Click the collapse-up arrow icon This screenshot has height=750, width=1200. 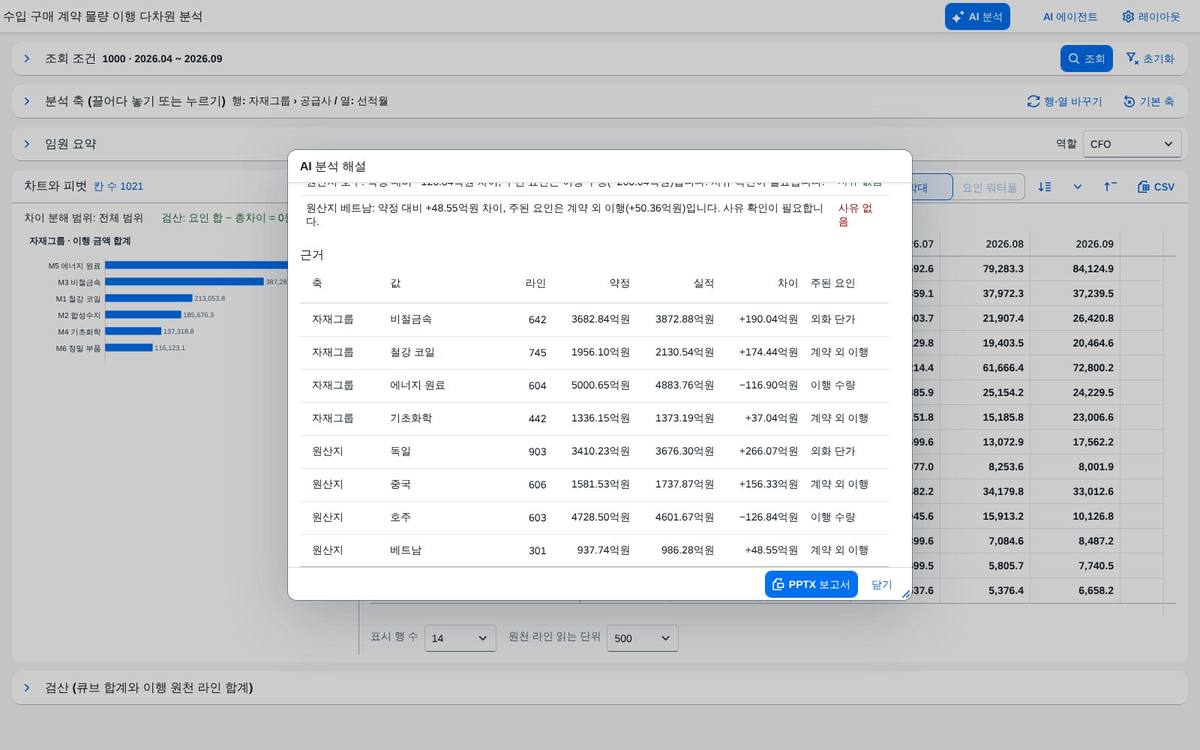point(1110,187)
